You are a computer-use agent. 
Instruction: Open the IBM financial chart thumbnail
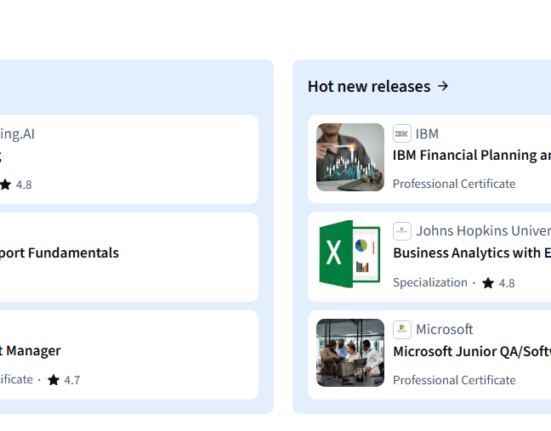(x=350, y=157)
